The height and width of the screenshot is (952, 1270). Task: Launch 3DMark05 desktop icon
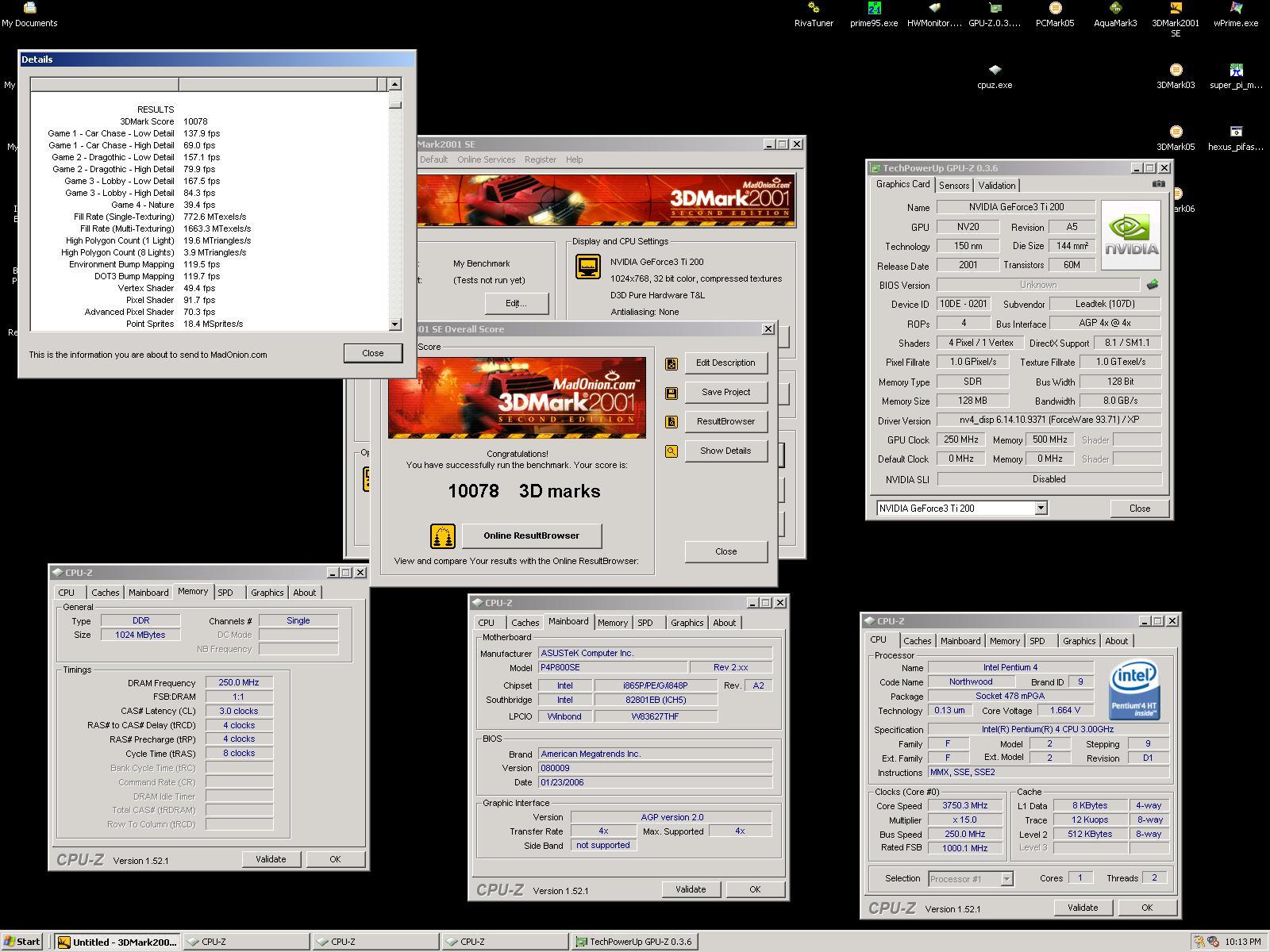tap(1176, 138)
